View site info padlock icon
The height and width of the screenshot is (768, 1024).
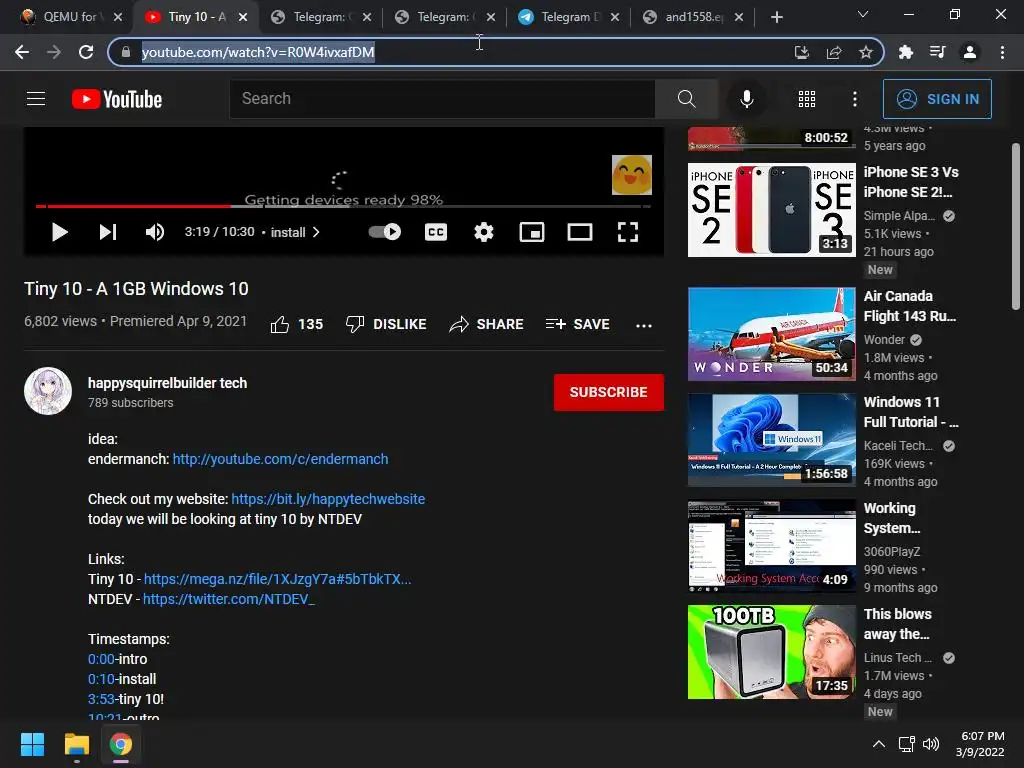click(x=126, y=52)
